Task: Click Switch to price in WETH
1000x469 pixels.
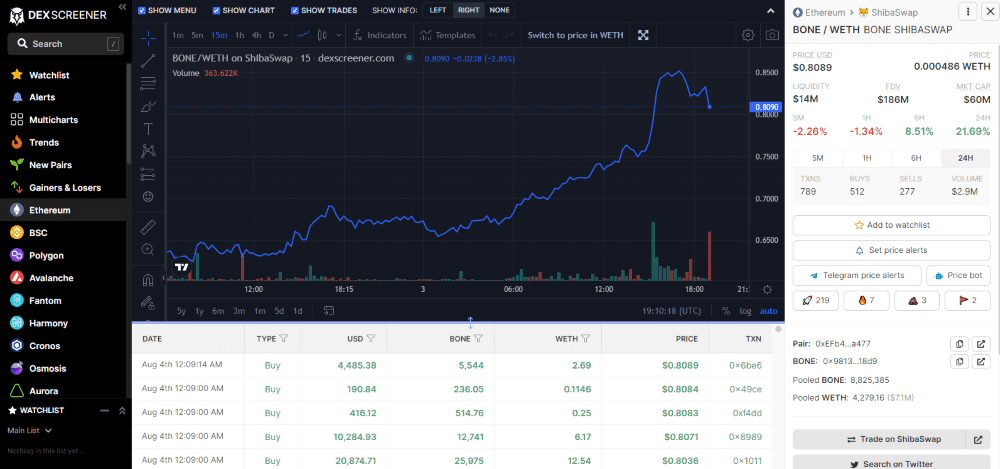Action: (x=575, y=35)
